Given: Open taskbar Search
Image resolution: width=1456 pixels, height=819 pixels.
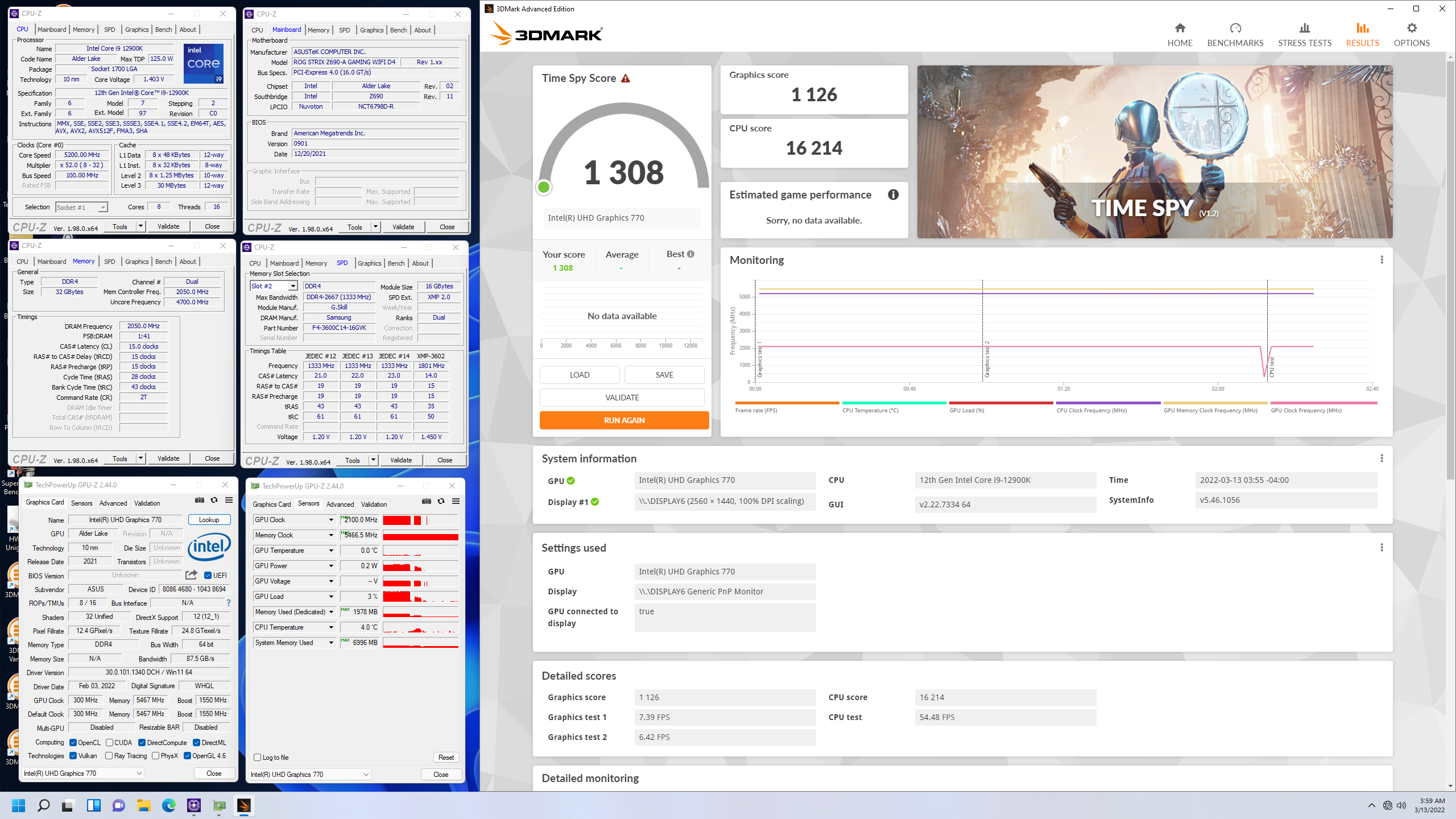Looking at the screenshot, I should tap(43, 805).
